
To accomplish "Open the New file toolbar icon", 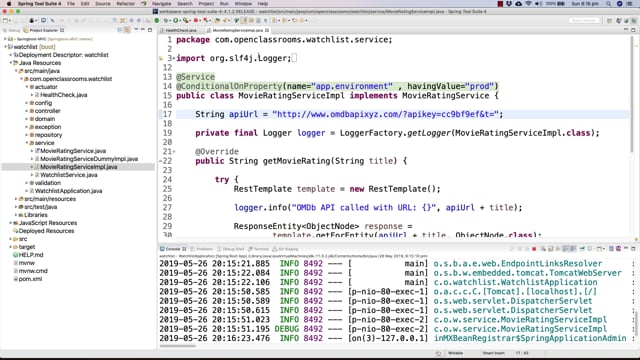I will (x=6, y=20).
